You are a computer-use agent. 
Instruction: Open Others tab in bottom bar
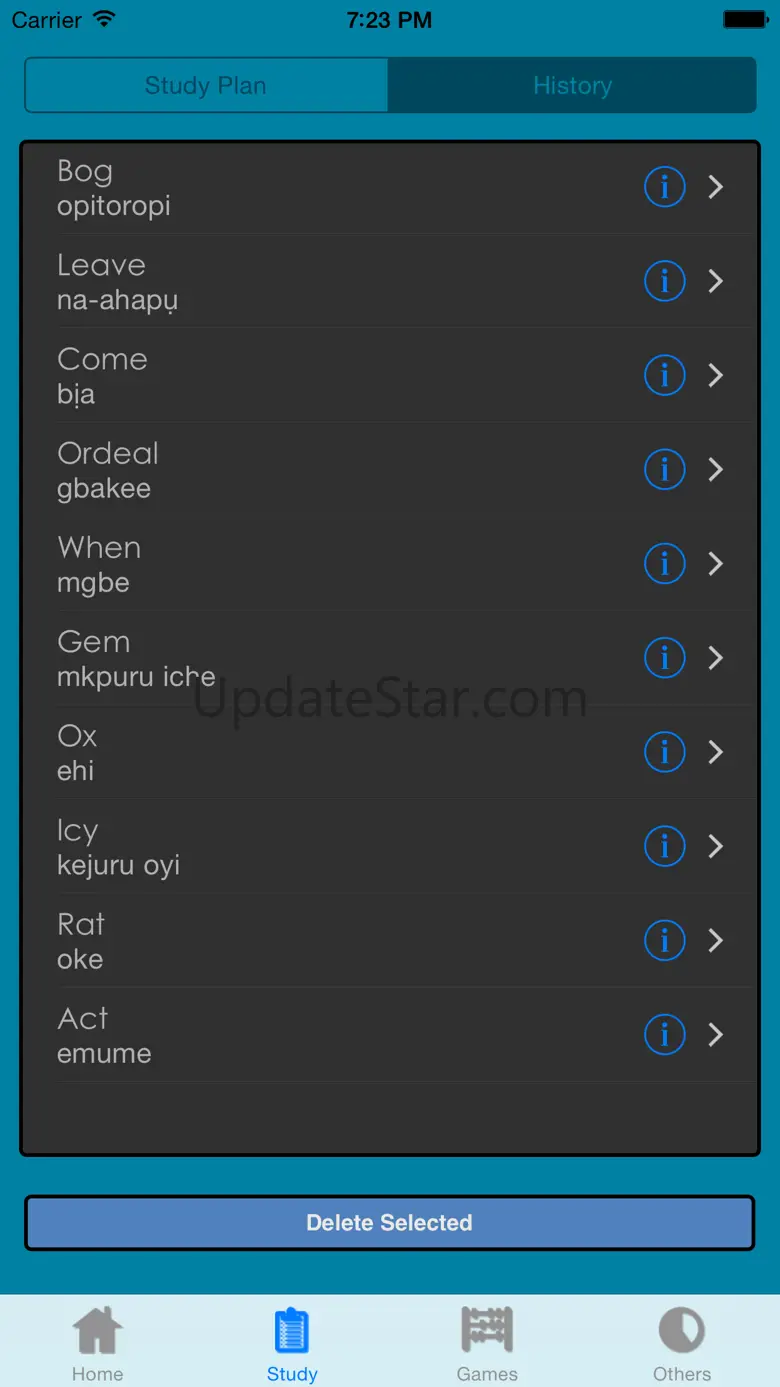[x=682, y=1343]
